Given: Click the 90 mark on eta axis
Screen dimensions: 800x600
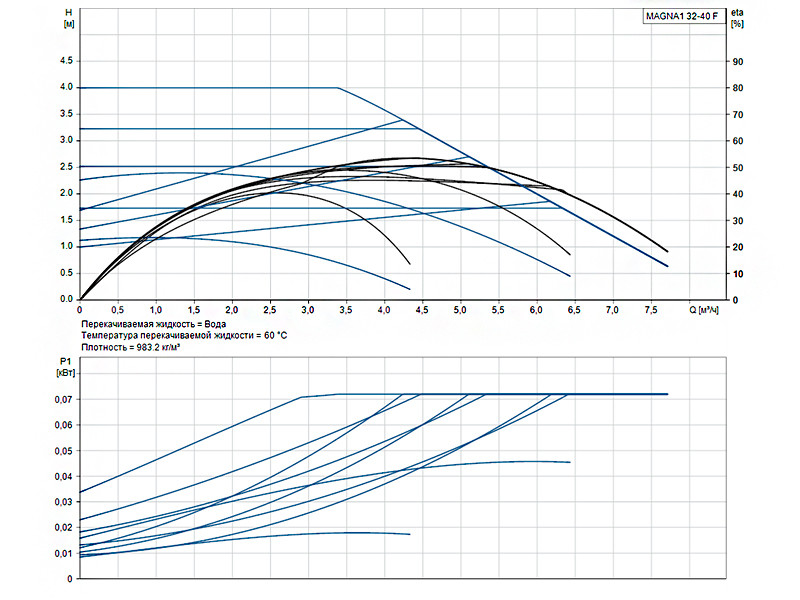Looking at the screenshot, I should pyautogui.click(x=738, y=61).
